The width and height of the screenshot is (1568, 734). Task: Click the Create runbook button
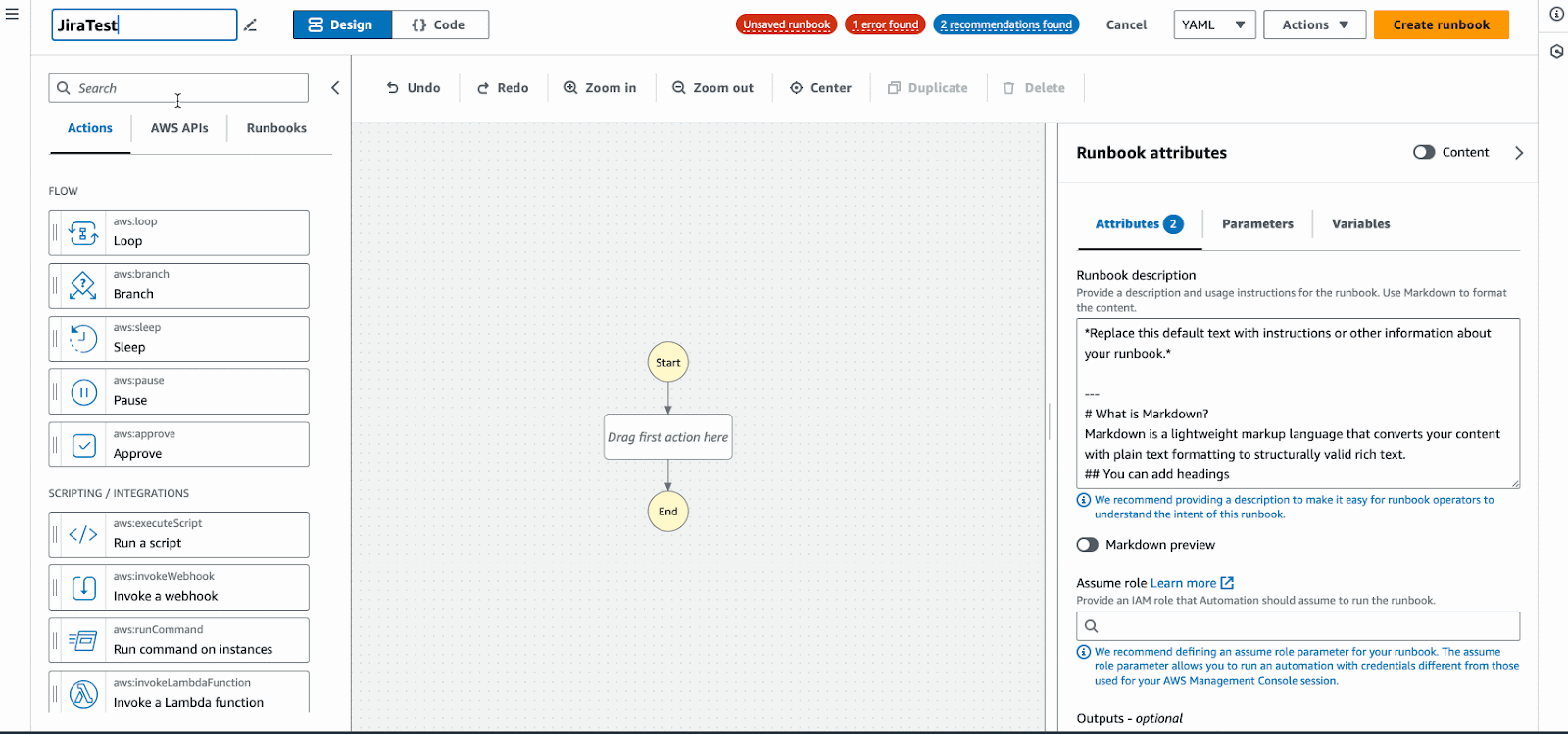(1441, 24)
